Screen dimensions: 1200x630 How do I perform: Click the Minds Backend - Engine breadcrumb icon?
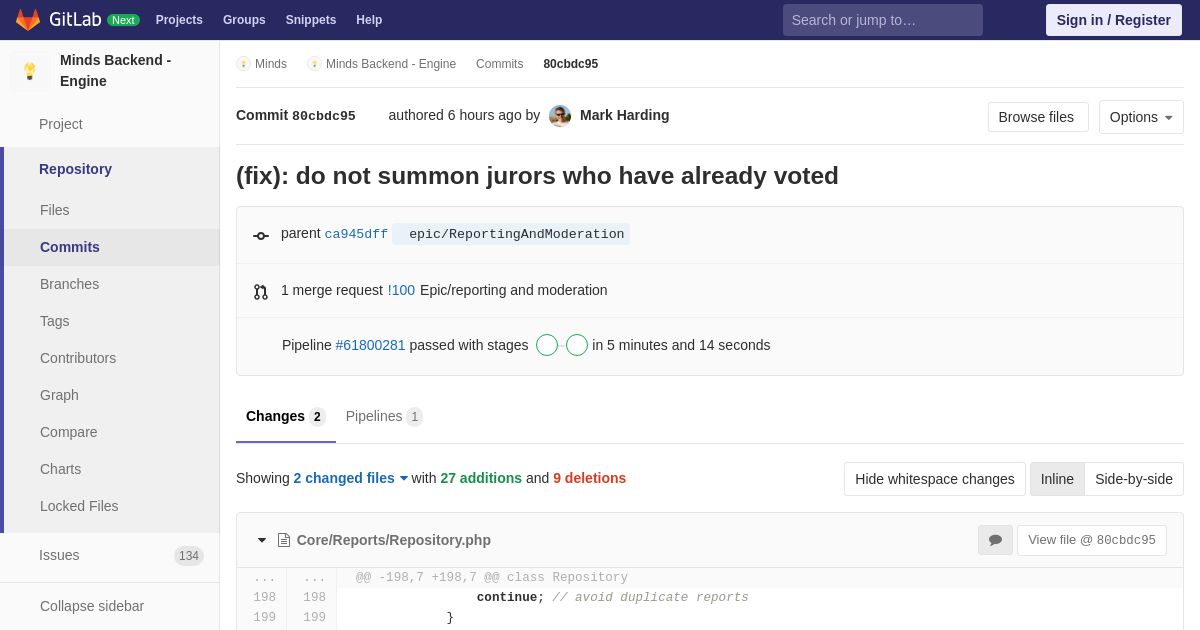point(314,64)
